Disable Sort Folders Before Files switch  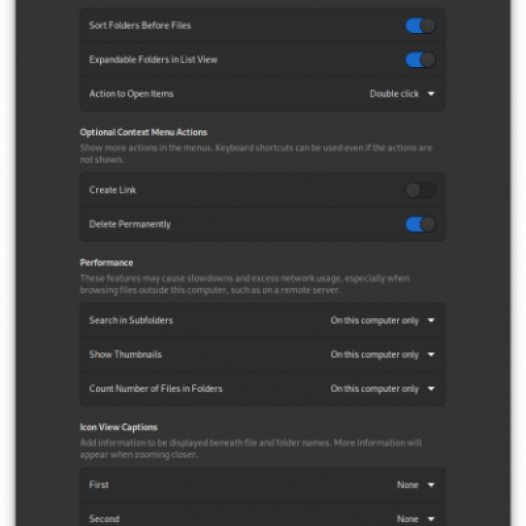click(420, 25)
